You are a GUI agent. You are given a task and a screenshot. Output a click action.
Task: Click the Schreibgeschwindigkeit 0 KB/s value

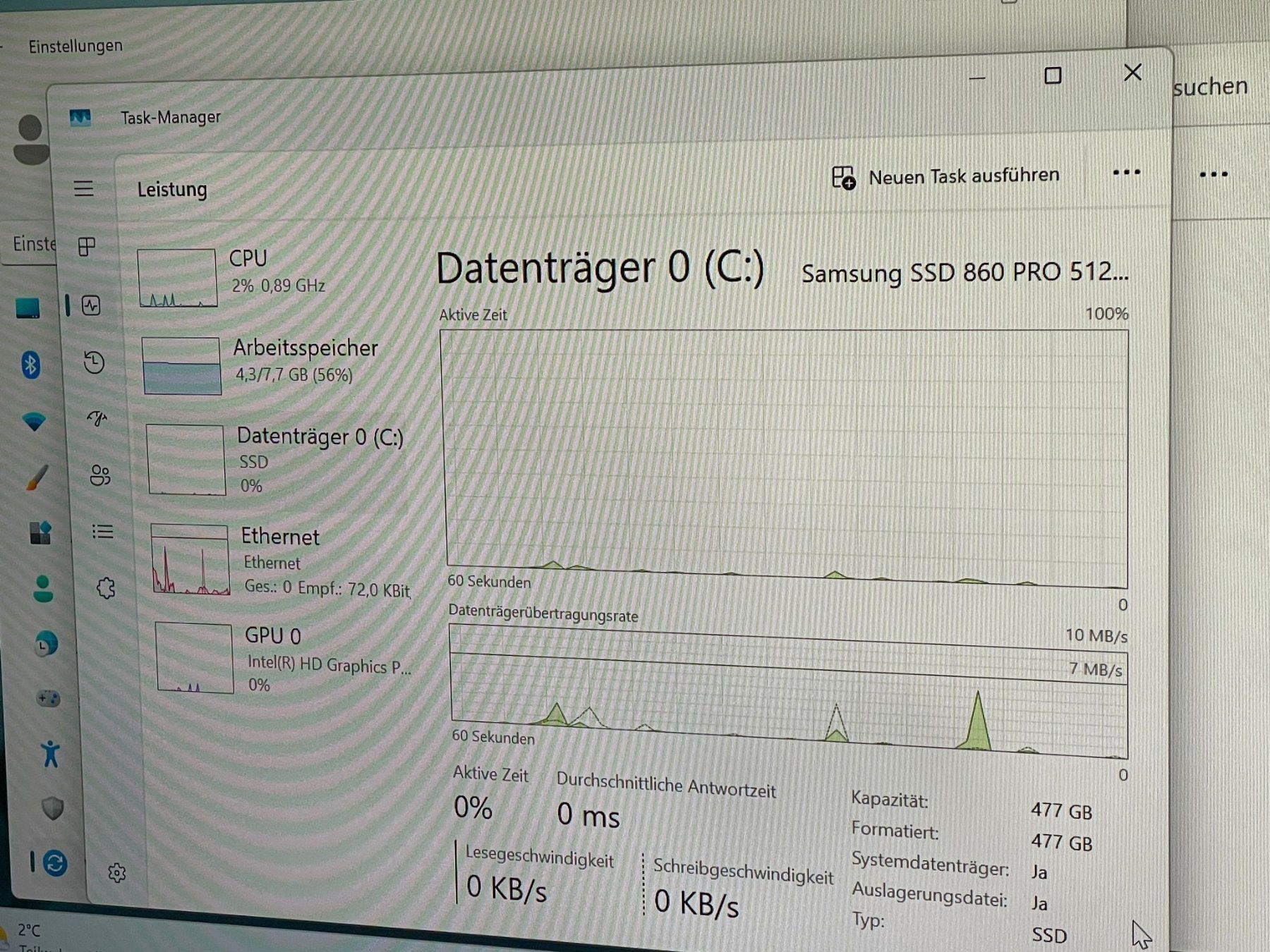click(x=696, y=903)
